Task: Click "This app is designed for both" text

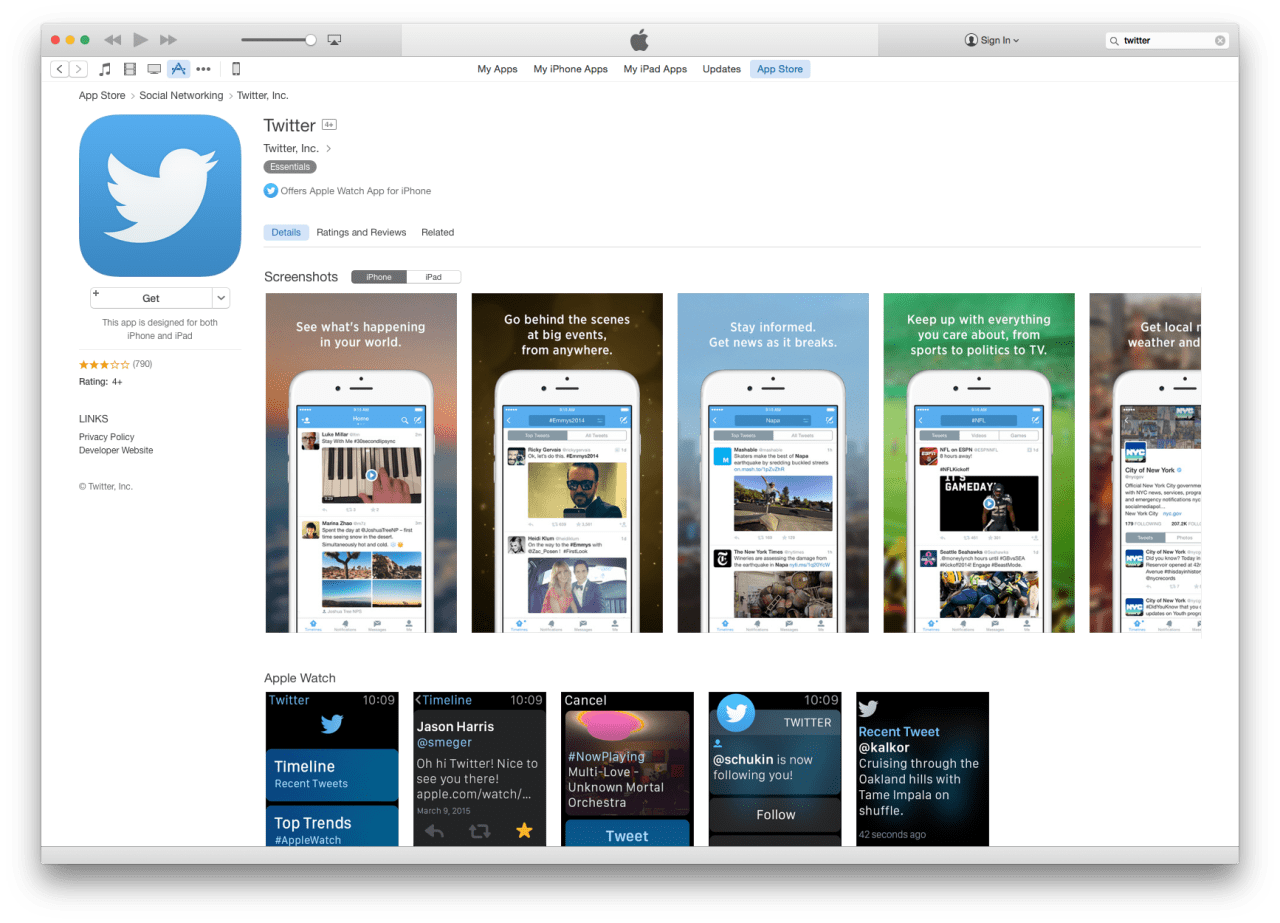Action: pyautogui.click(x=160, y=323)
